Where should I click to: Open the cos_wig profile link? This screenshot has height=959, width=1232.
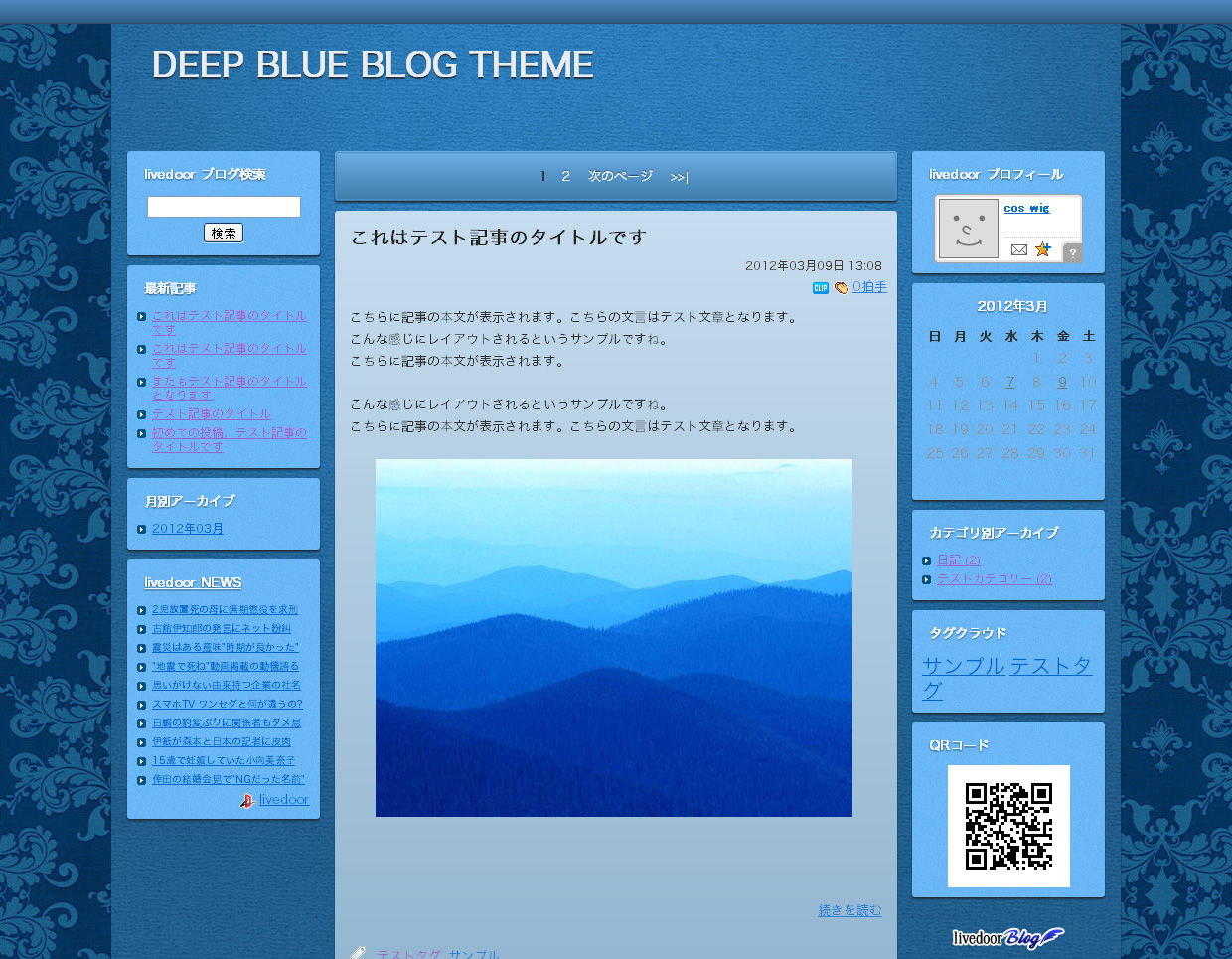click(1026, 208)
